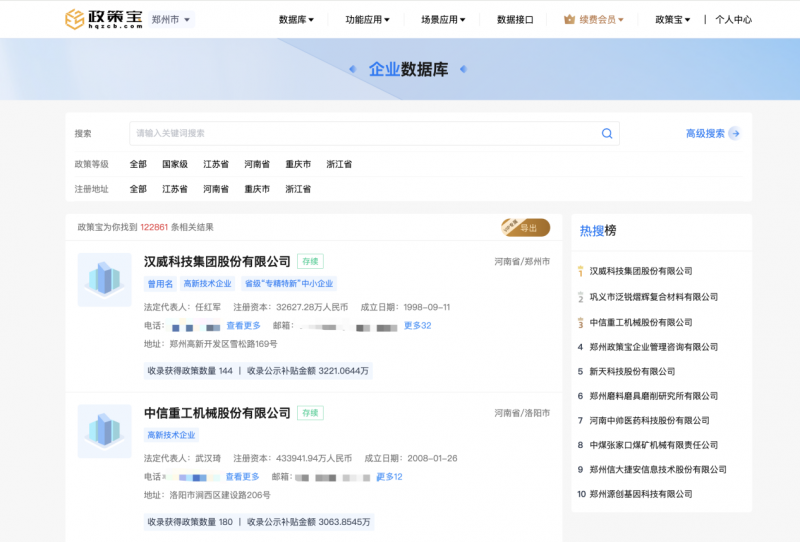Click the rank 1 medal icon in 热搜榜
Screen dimensions: 800x542
[x=580, y=271]
